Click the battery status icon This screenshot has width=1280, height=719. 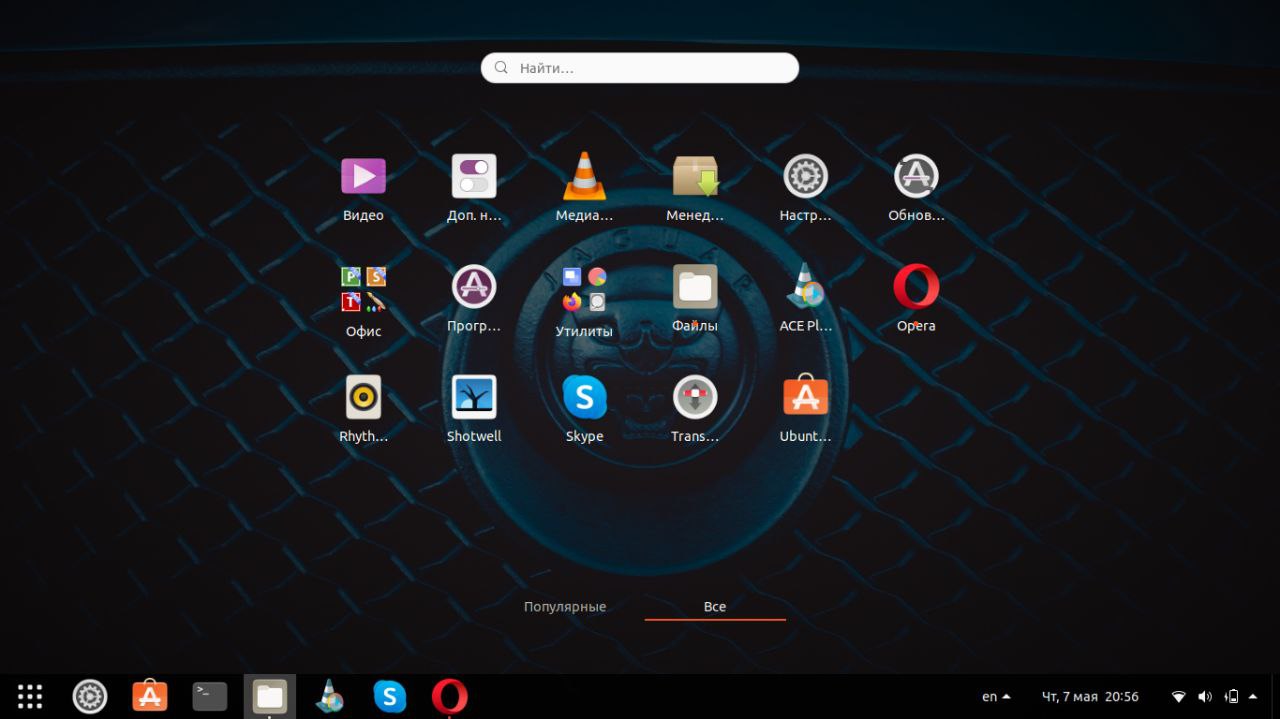[x=1232, y=697]
